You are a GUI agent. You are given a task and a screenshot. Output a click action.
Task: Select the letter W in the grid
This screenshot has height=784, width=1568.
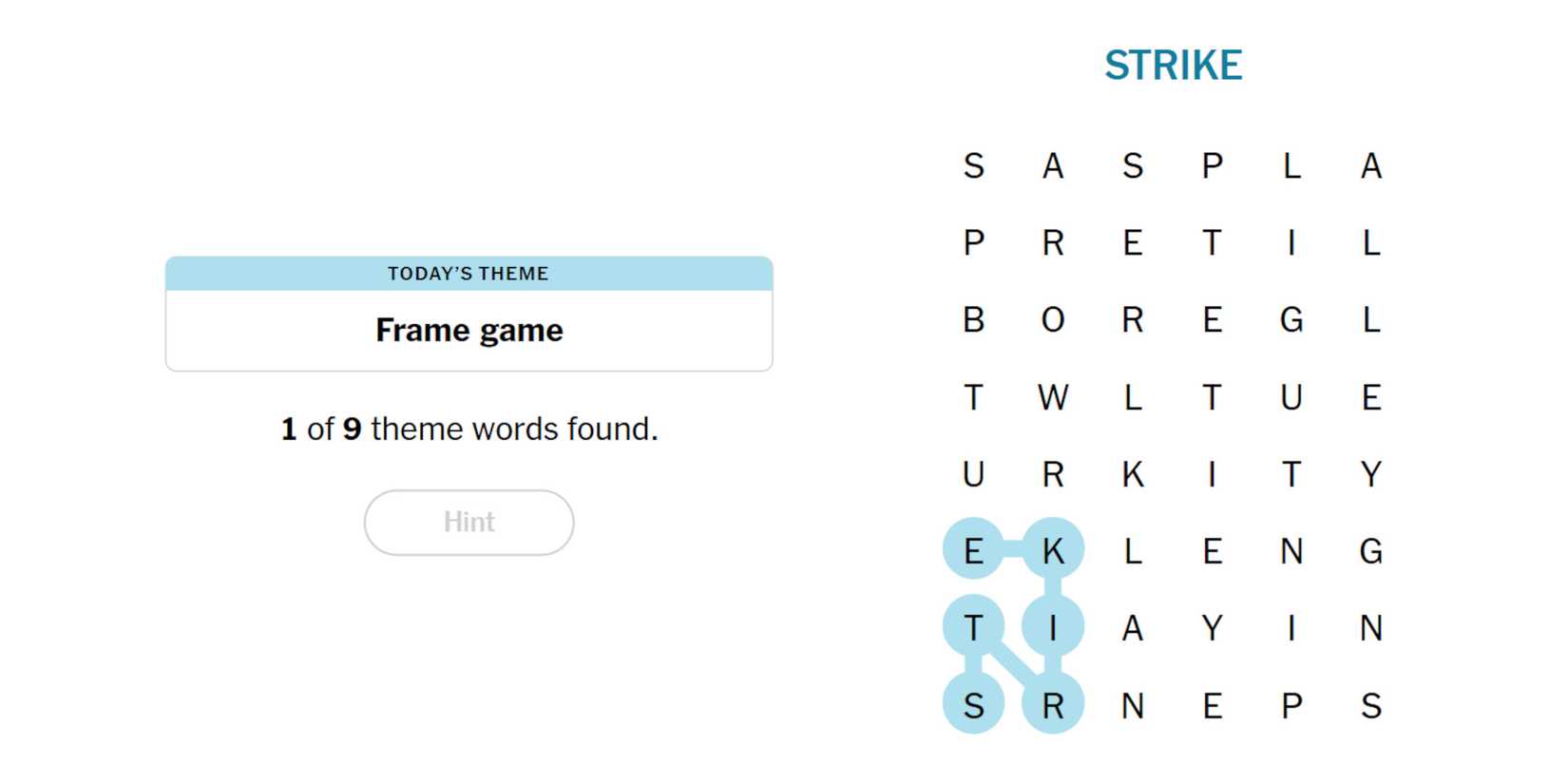[x=1053, y=397]
